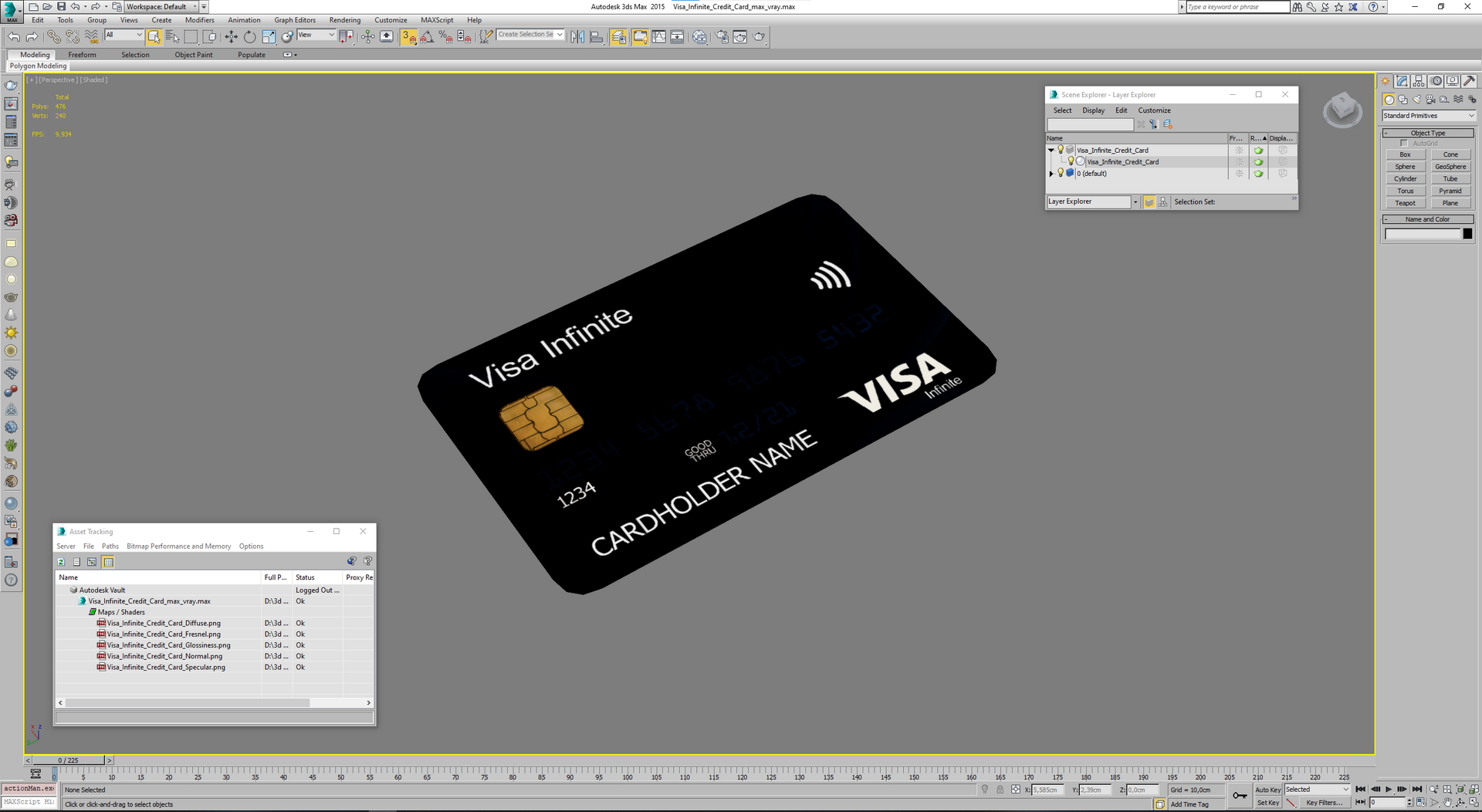Click the Render Production teapot icon
Image resolution: width=1482 pixels, height=812 pixels.
click(x=759, y=36)
